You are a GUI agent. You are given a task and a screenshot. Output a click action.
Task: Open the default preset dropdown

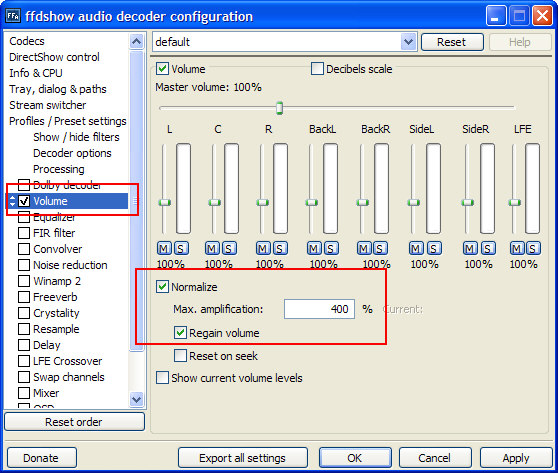[409, 42]
